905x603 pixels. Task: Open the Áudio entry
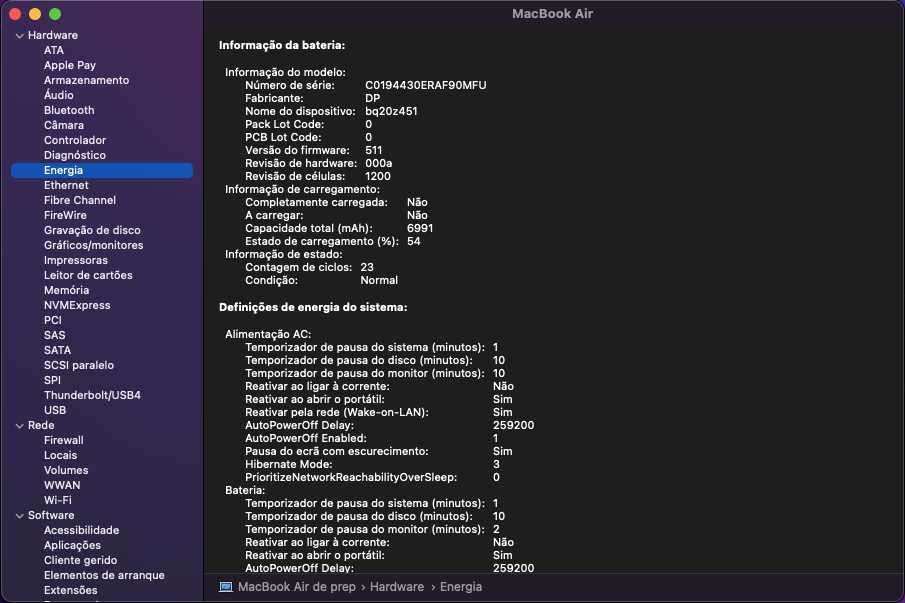pos(59,95)
